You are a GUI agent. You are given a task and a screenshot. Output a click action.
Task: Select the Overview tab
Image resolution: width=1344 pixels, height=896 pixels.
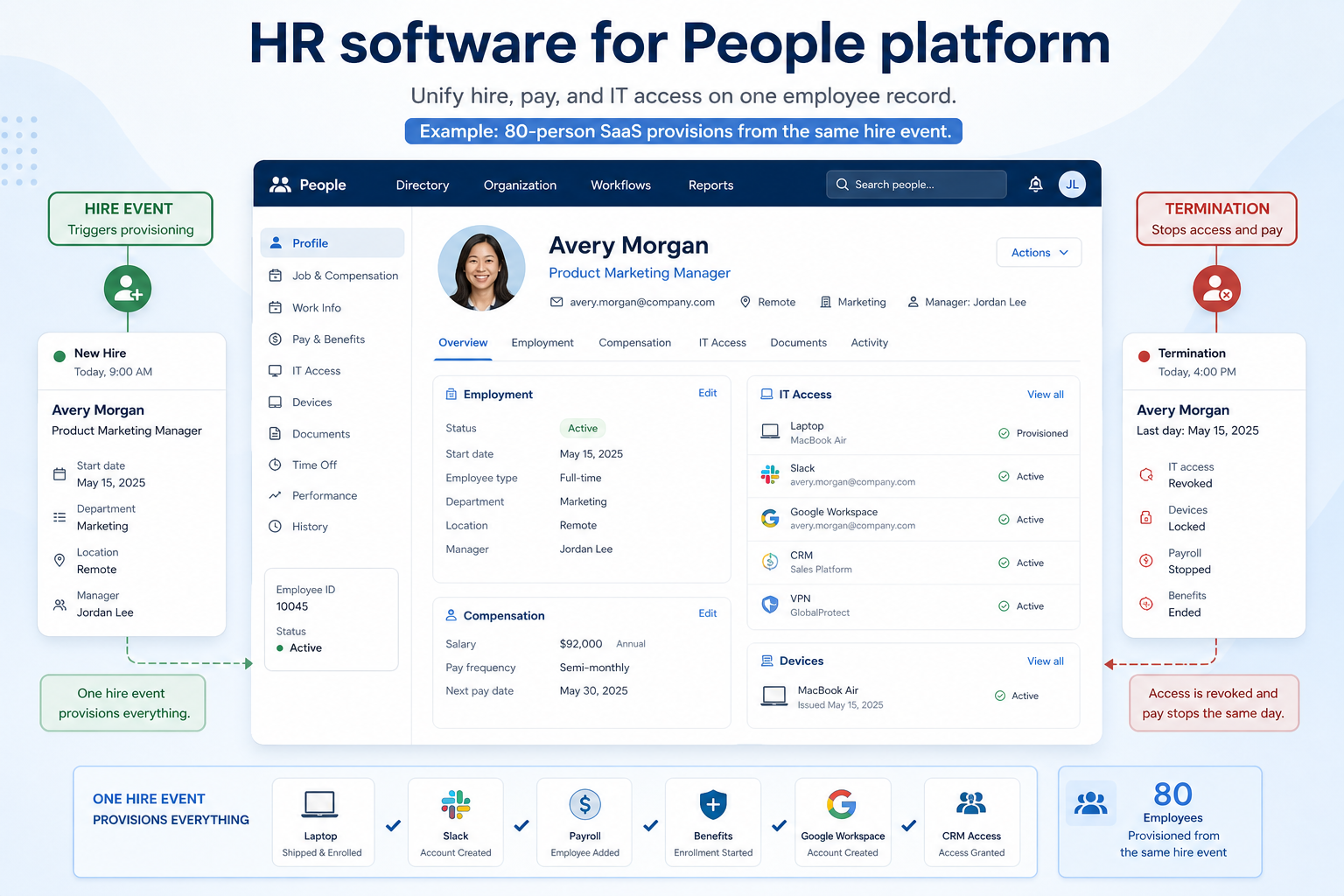[x=463, y=343]
